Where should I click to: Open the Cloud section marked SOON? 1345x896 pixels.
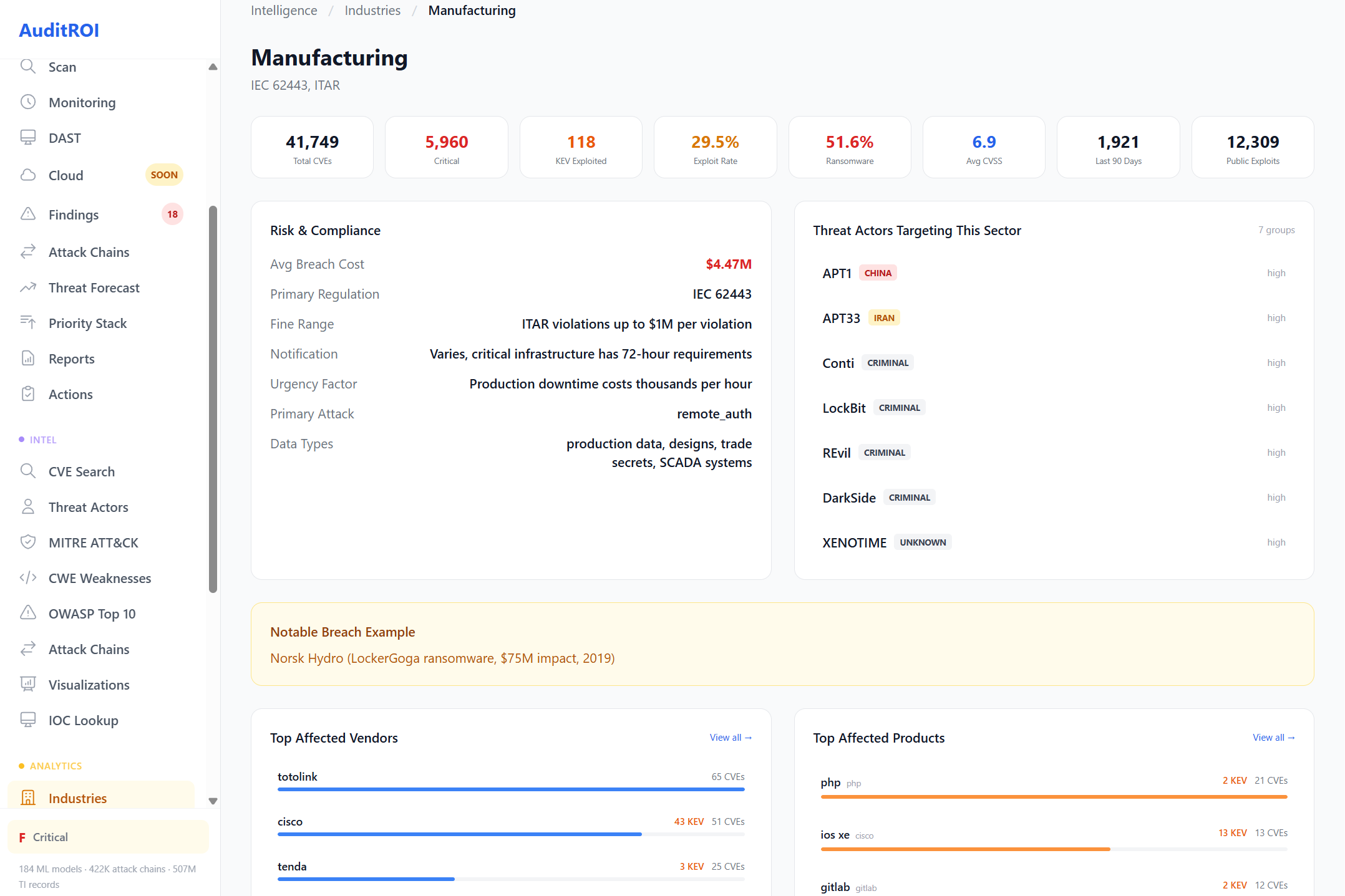tap(66, 175)
